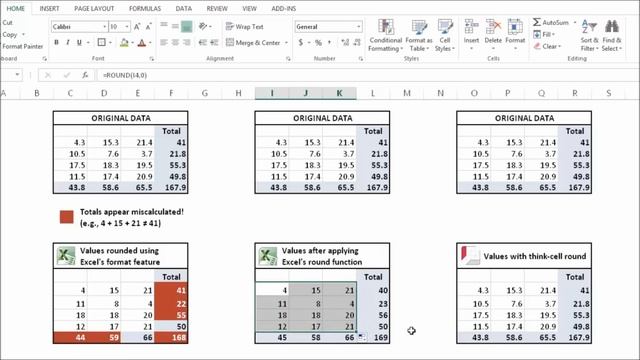The height and width of the screenshot is (360, 640).
Task: Switch to the HOME tab
Action: coord(16,8)
